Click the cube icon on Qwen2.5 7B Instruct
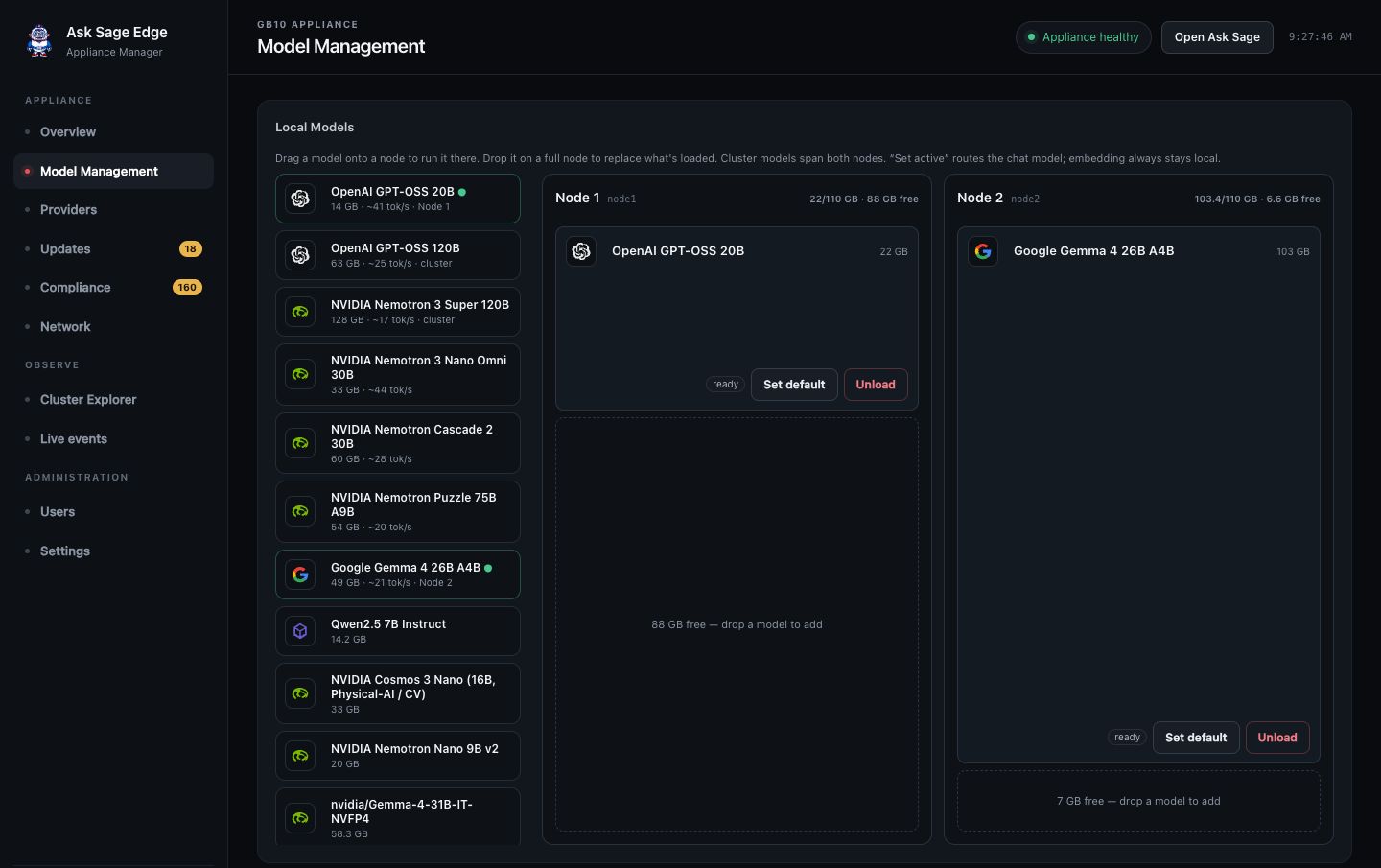 300,631
